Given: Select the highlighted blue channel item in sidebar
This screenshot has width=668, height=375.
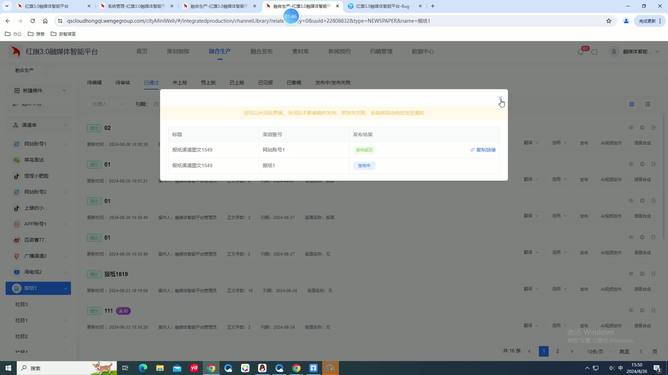Looking at the screenshot, I should 38,288.
